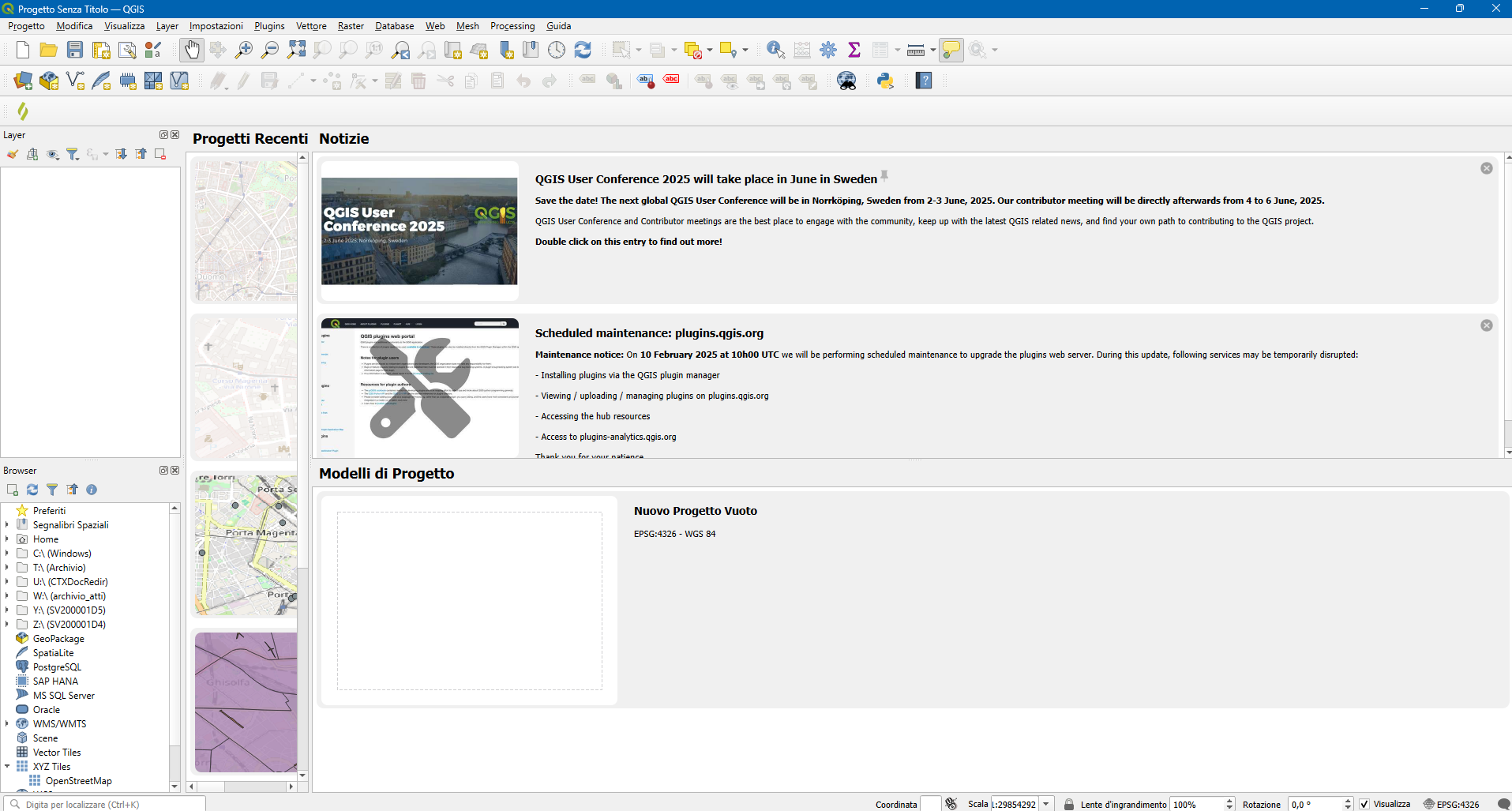The height and width of the screenshot is (811, 1512).
Task: Open the Processing menu
Action: tap(512, 26)
